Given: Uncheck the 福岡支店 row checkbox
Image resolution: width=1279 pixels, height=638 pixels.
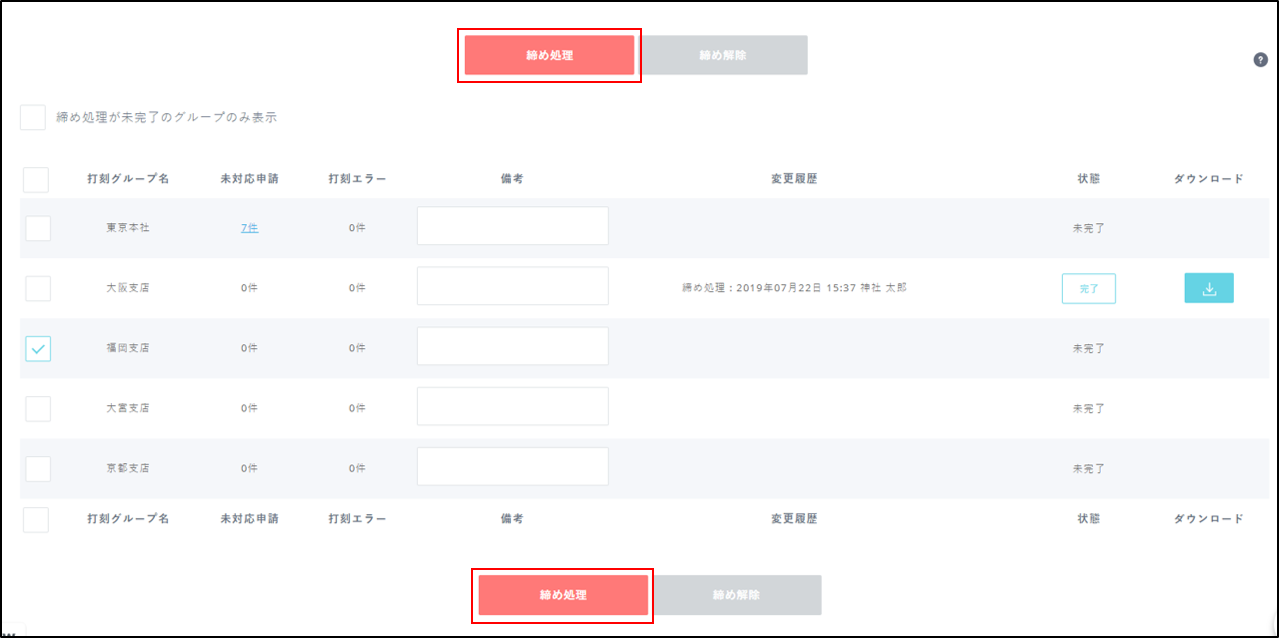Looking at the screenshot, I should tap(38, 348).
